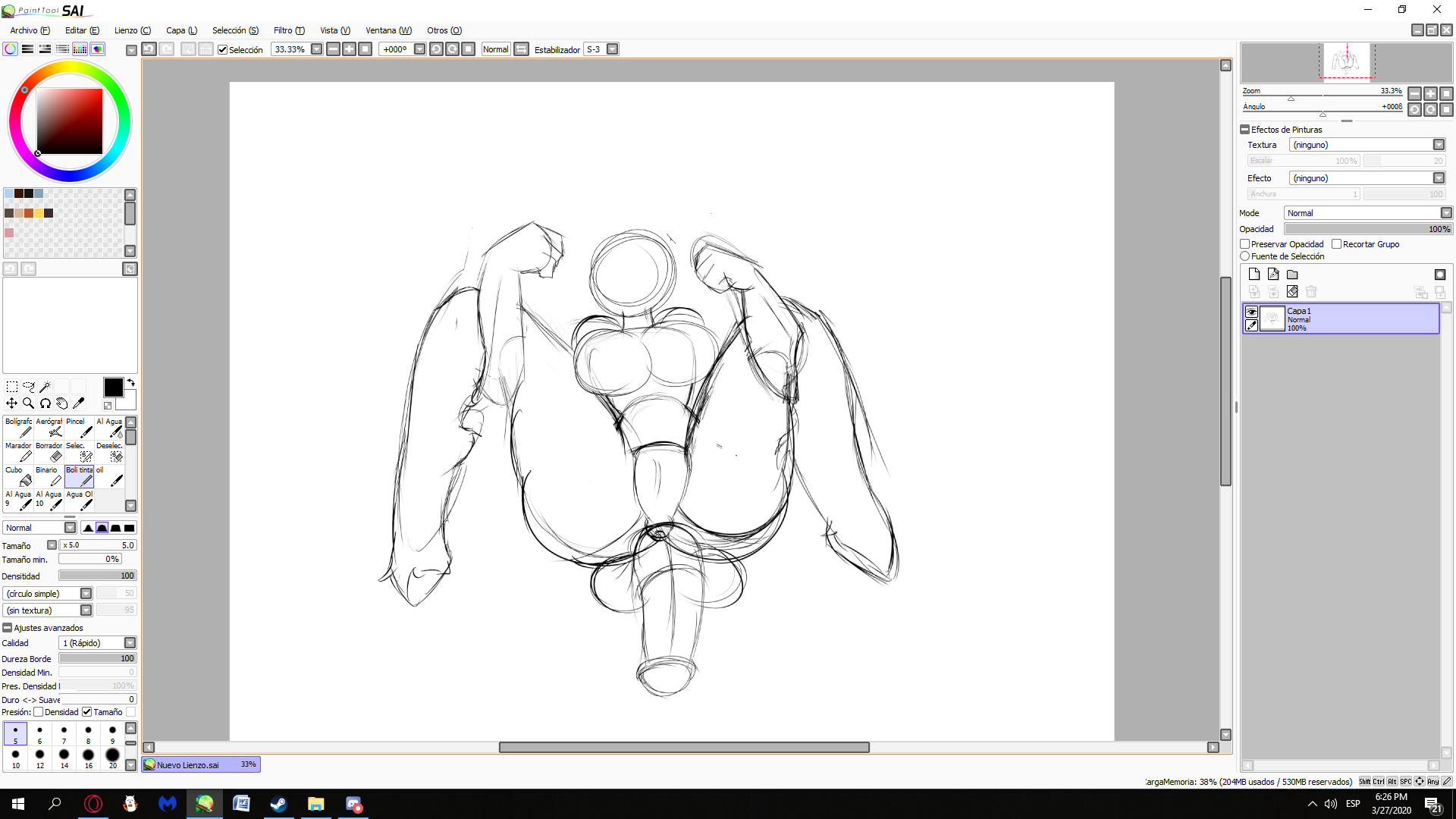
Task: Select the hand pan tool
Action: (61, 403)
